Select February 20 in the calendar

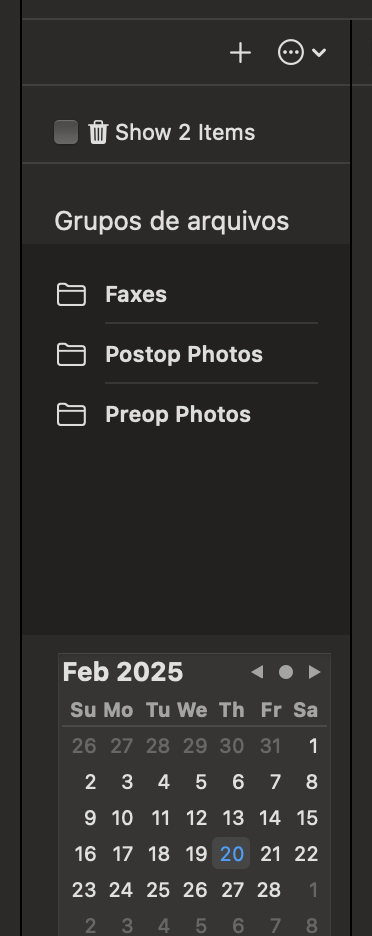coord(232,854)
